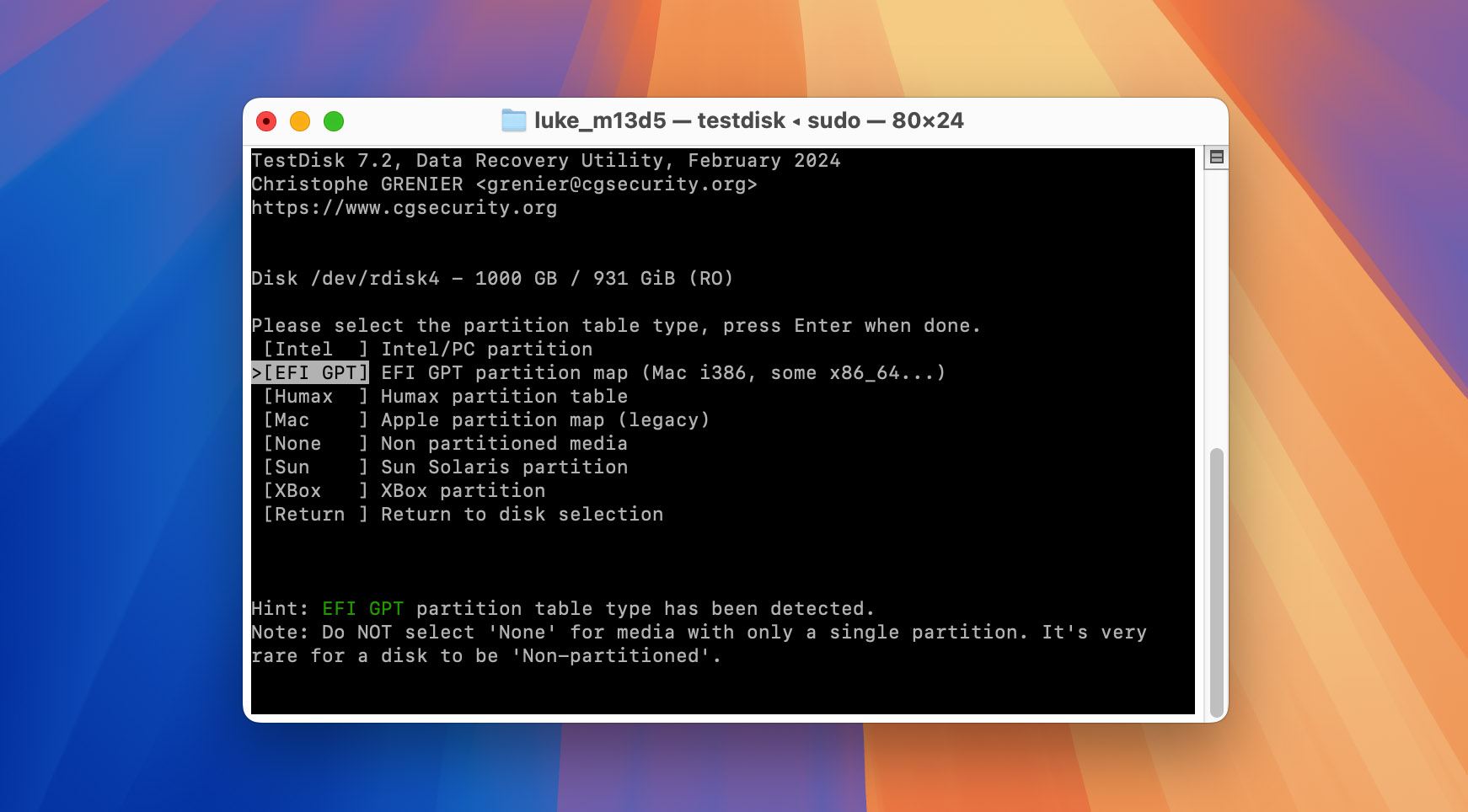The image size is (1468, 812).
Task: Click the yellow minimize button
Action: [x=302, y=120]
